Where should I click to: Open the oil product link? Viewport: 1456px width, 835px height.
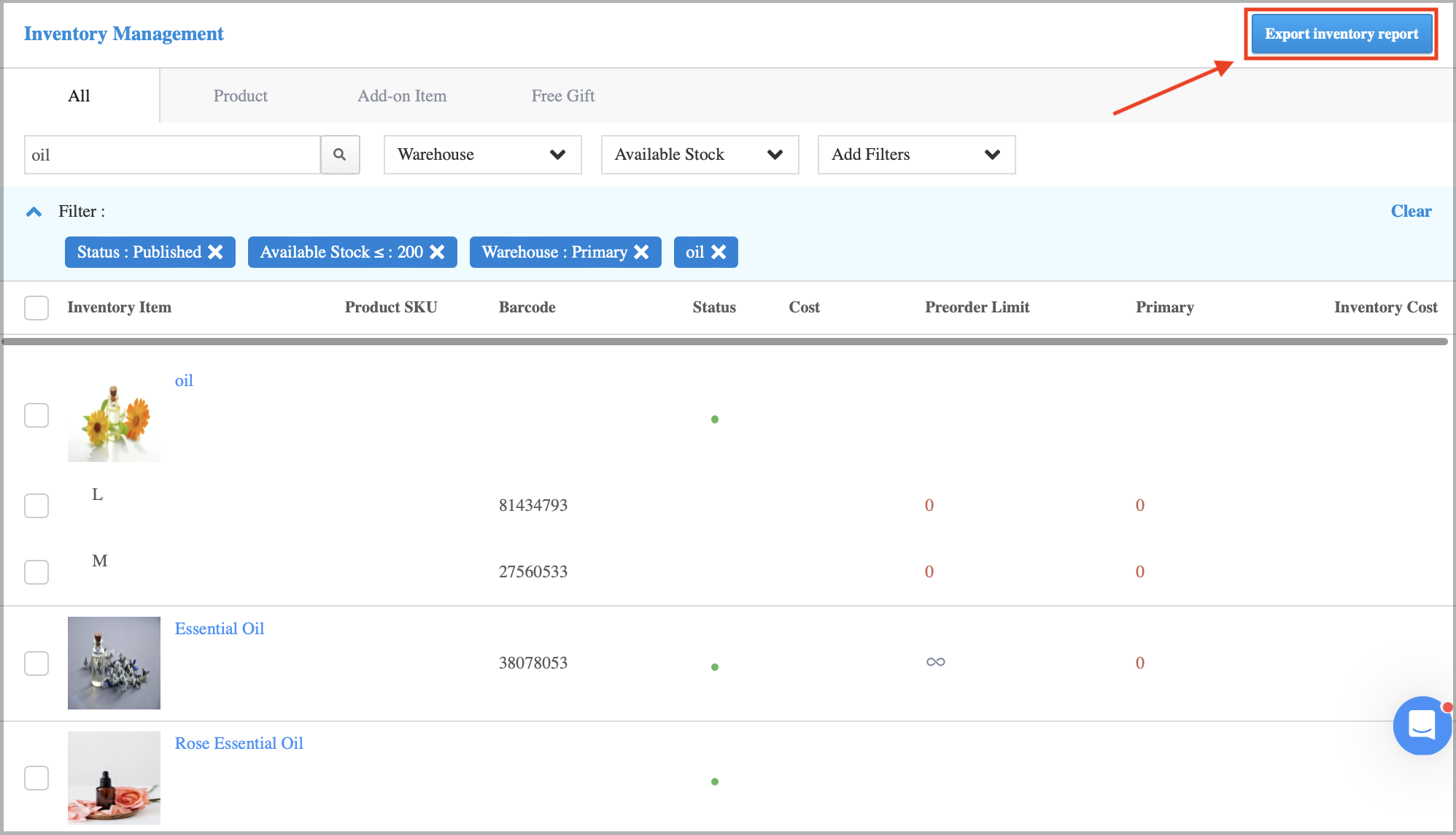[x=184, y=380]
